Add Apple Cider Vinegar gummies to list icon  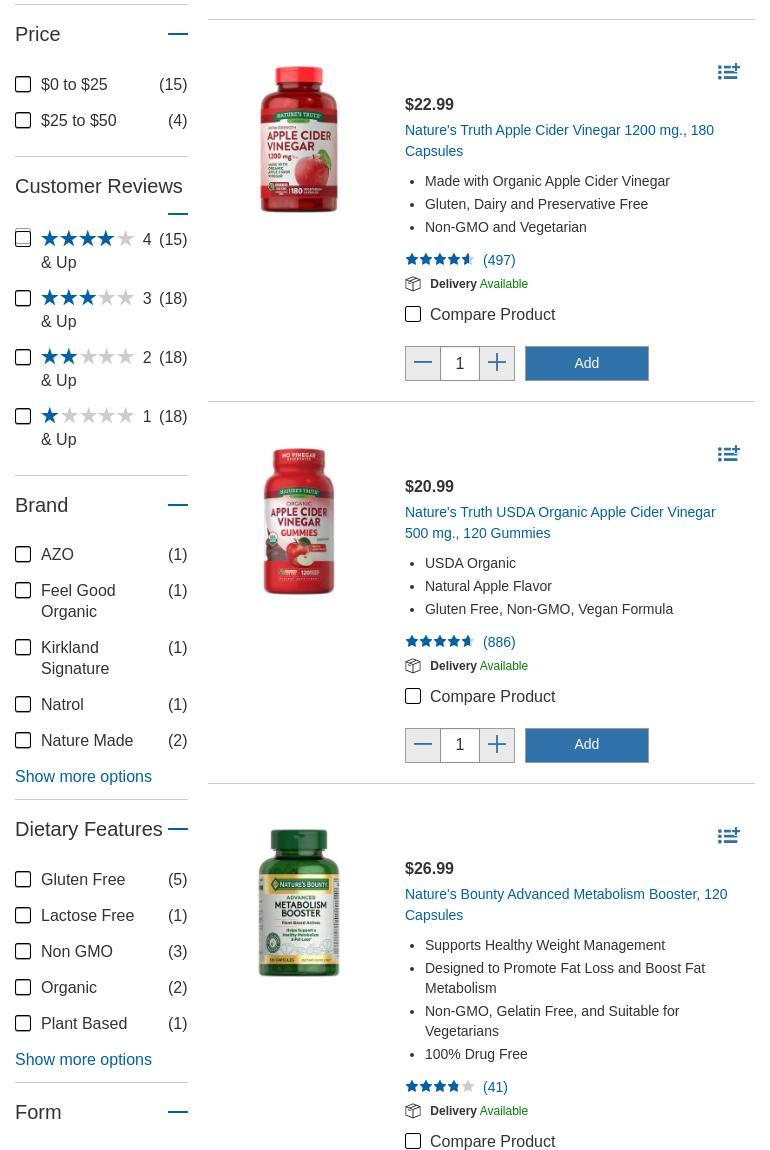click(728, 454)
